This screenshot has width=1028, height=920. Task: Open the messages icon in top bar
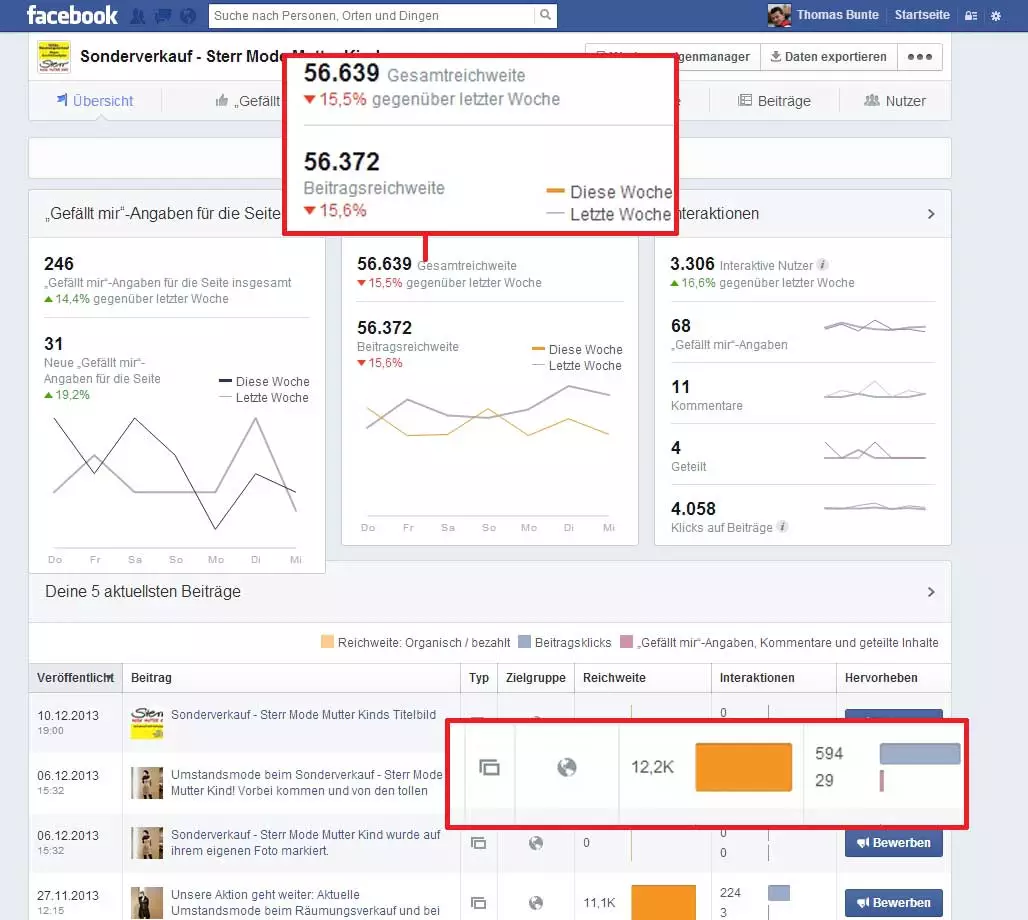(163, 16)
